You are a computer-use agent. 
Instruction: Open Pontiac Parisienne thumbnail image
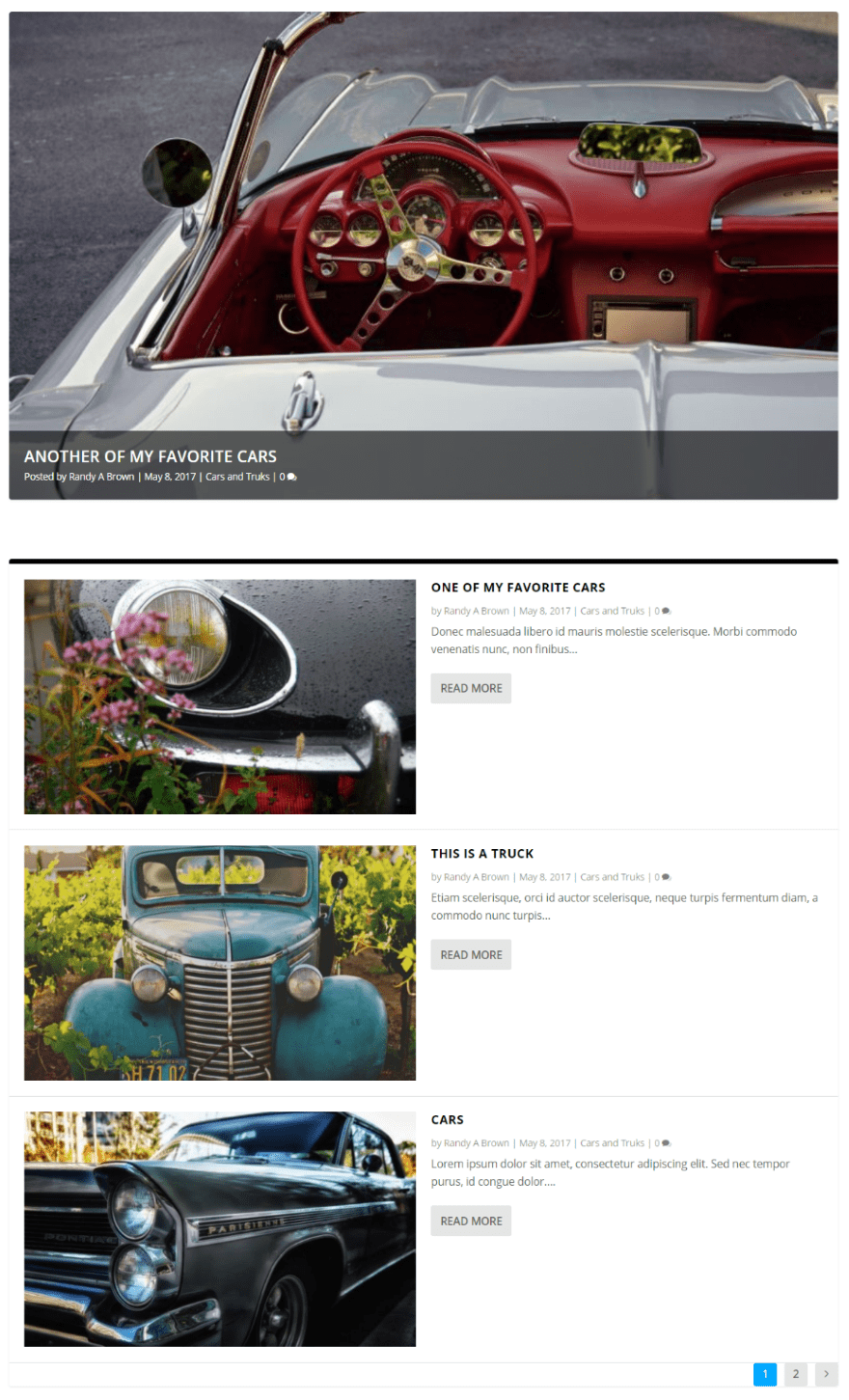point(220,1229)
